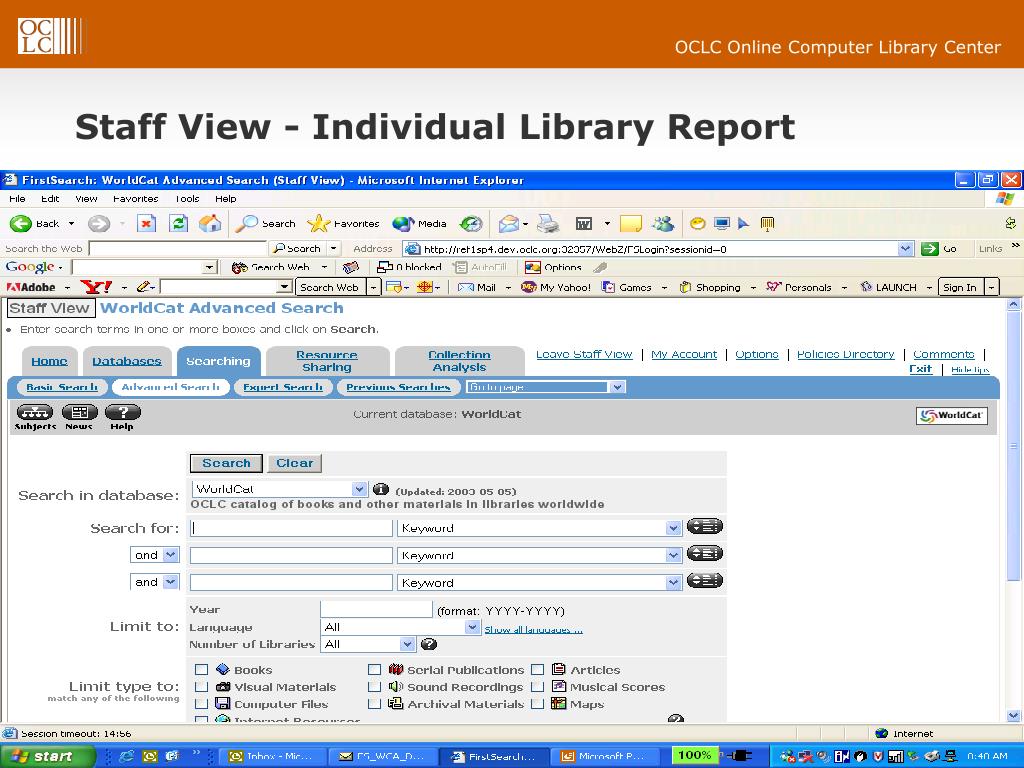Click the Stop page loading icon

[x=146, y=223]
